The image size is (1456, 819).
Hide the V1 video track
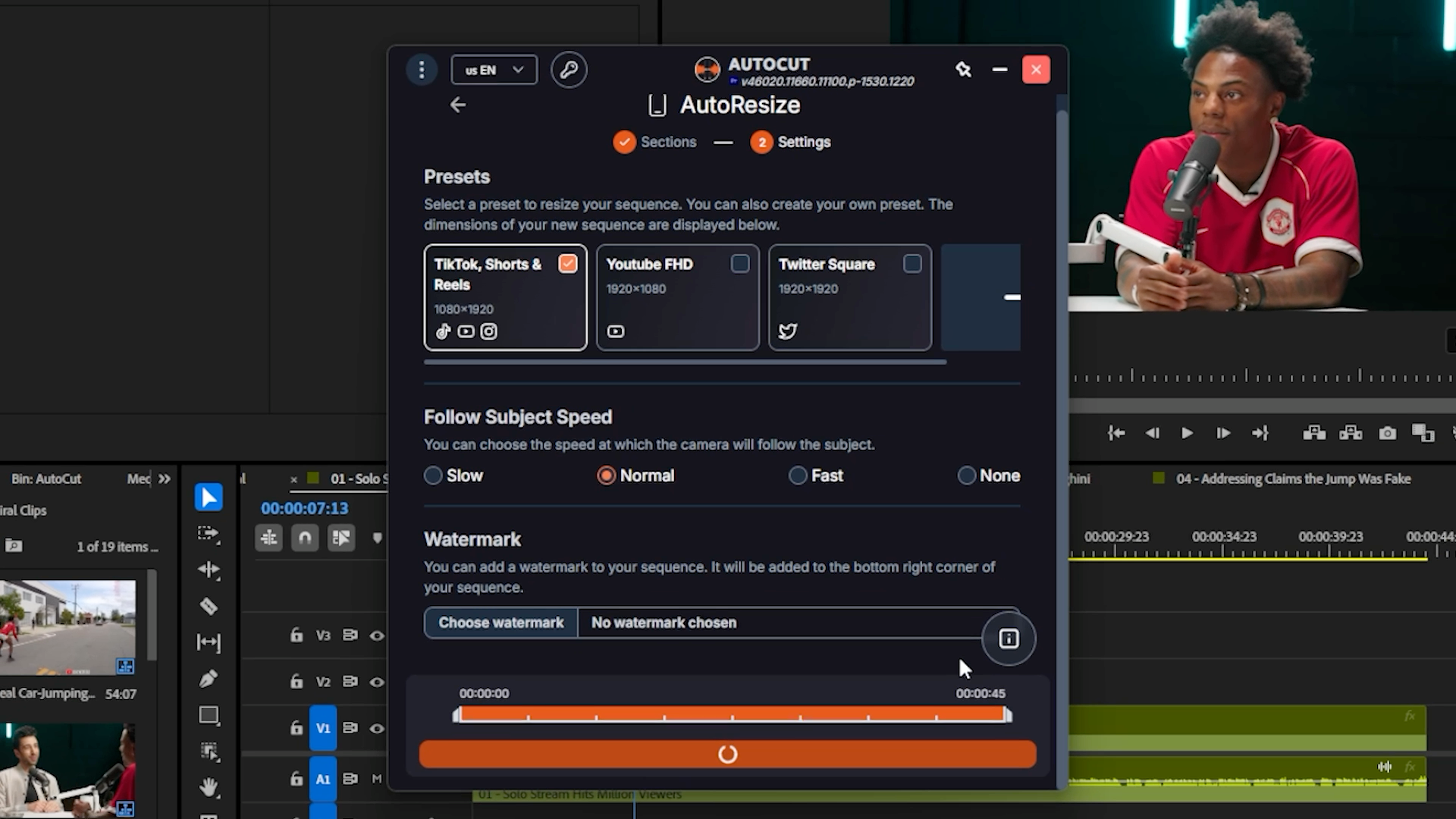[377, 728]
